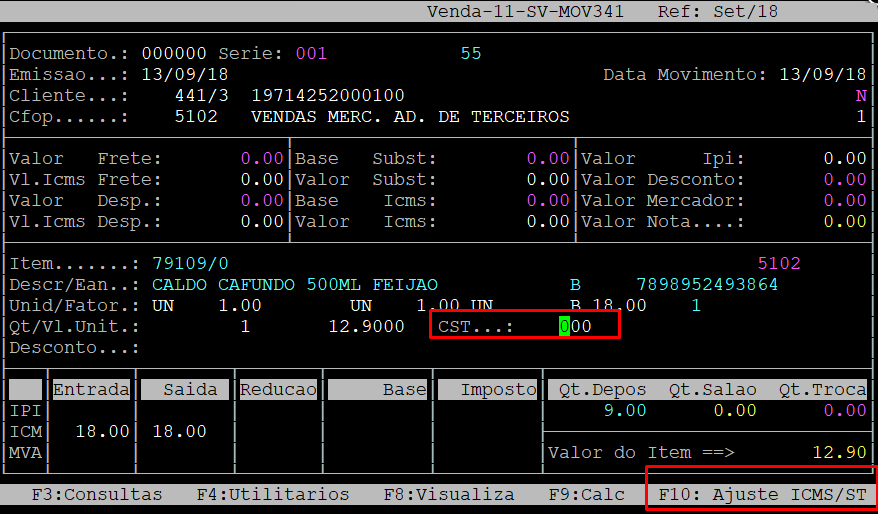Open F4:Utilitarios from the function bar

pos(273,494)
